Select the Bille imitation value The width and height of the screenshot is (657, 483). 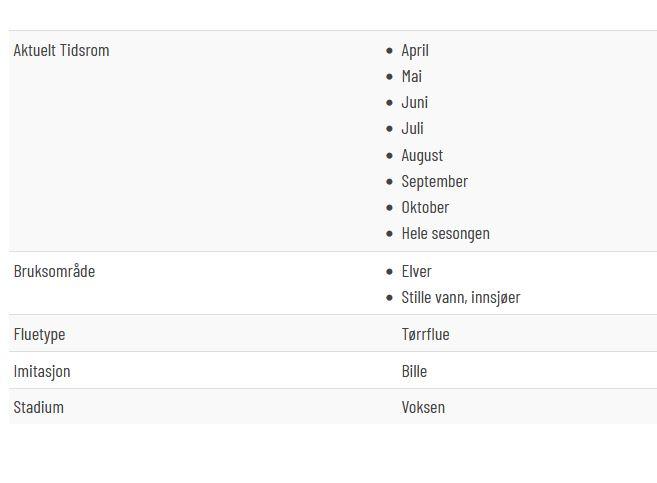[414, 372]
